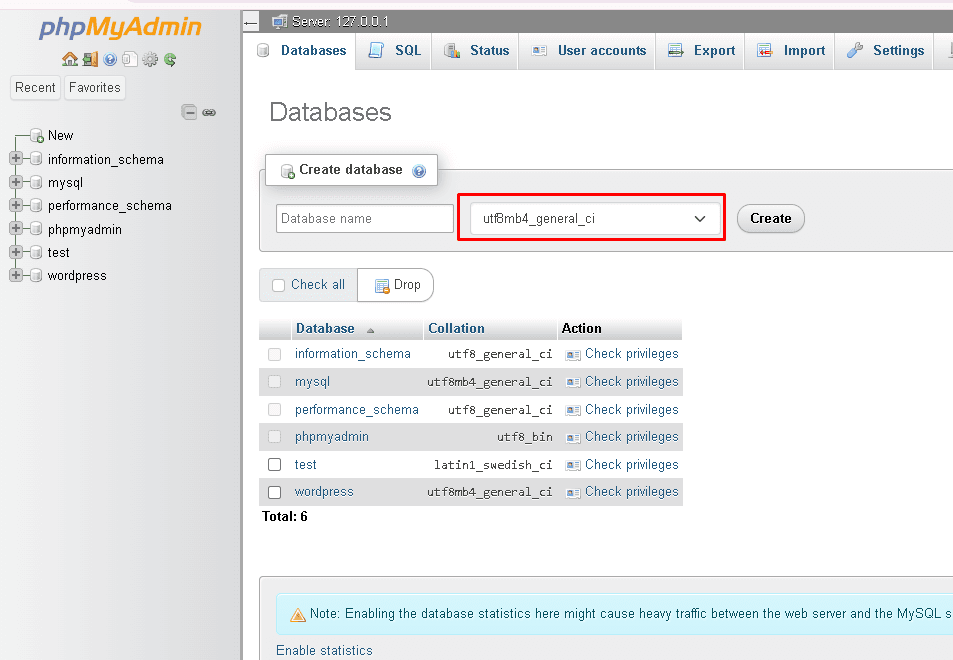Log out using the exit door icon
Screen dimensions: 953x660
[90, 60]
